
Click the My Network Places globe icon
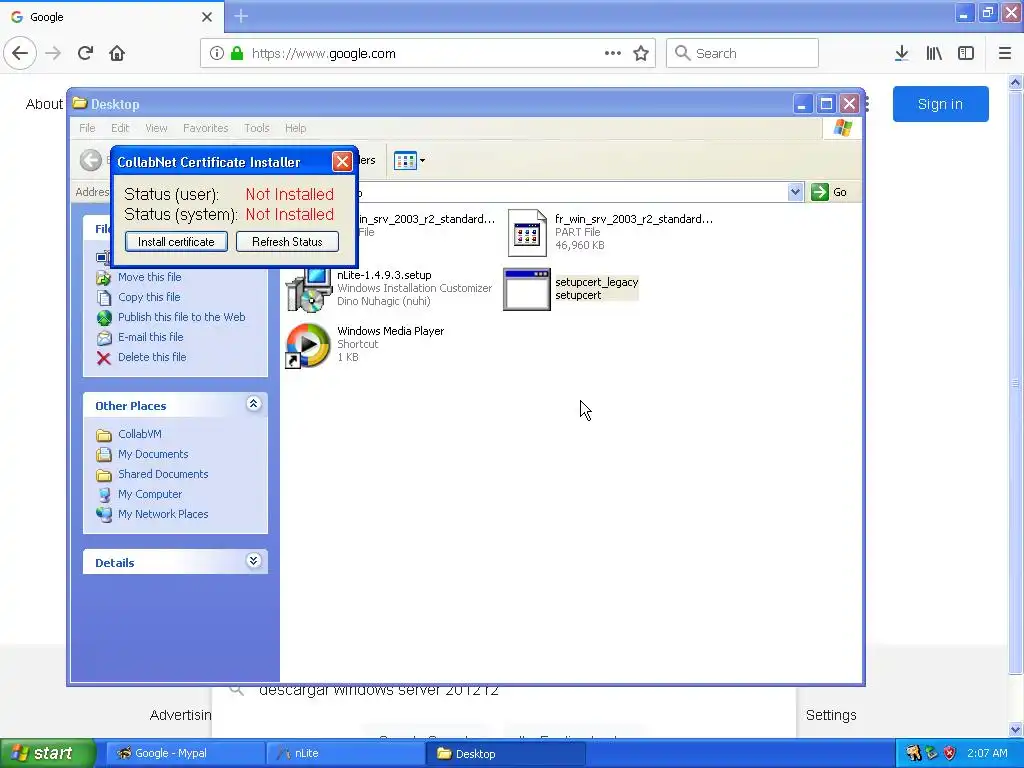pos(104,515)
